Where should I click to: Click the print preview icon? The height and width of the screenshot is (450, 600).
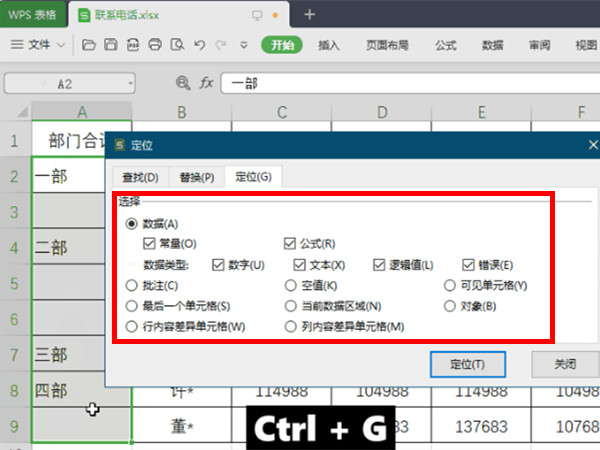(177, 45)
